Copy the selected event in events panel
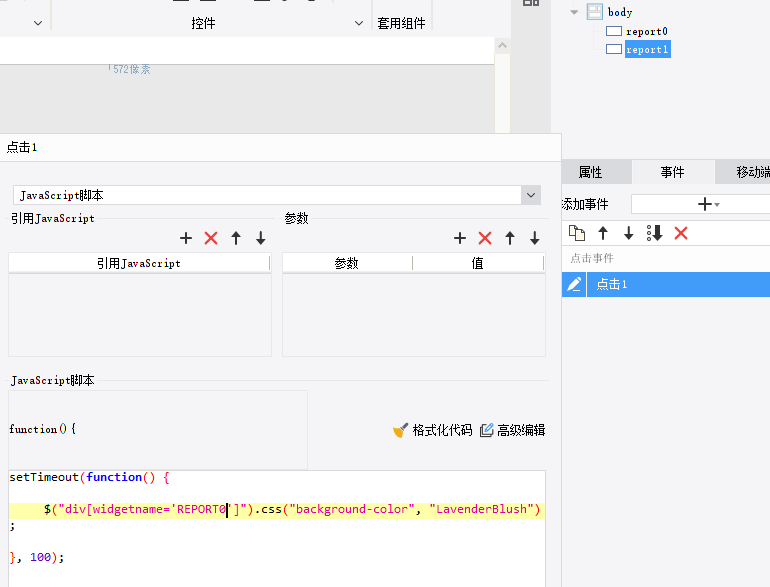Image resolution: width=770 pixels, height=587 pixels. click(x=577, y=233)
